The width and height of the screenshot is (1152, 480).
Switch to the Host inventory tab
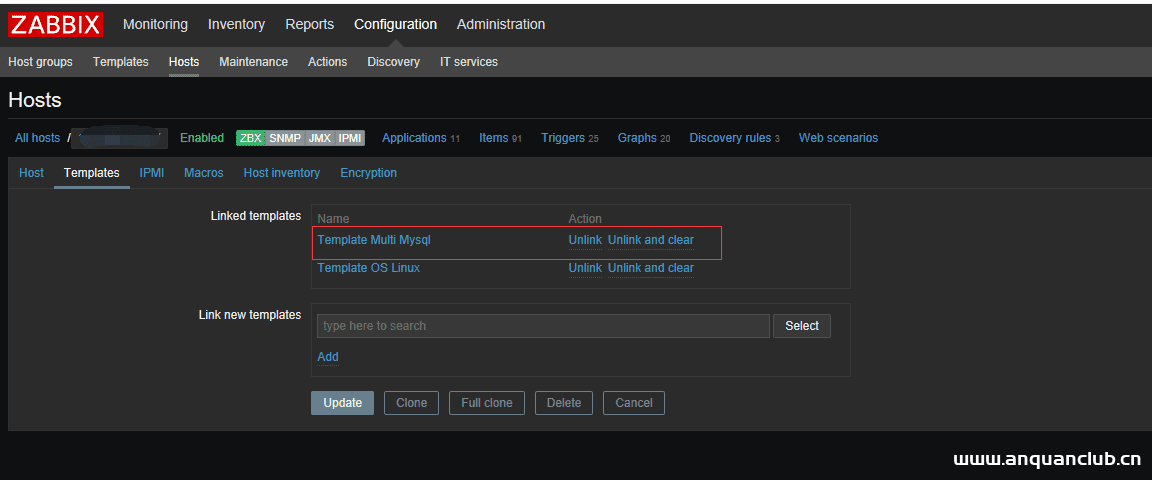(281, 173)
